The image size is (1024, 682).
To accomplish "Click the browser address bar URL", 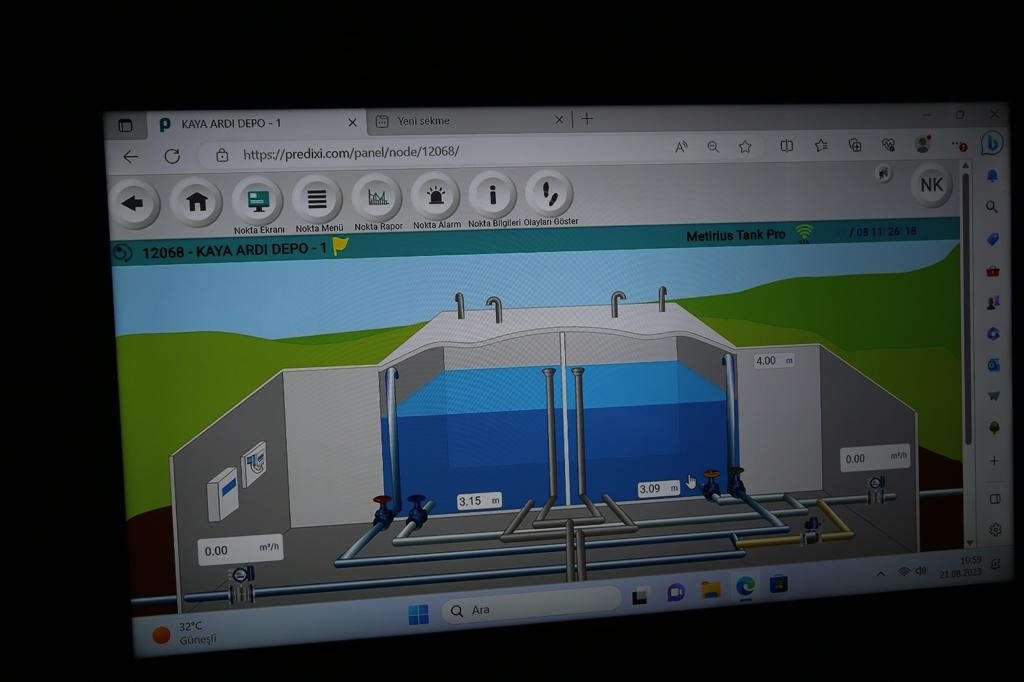I will click(x=351, y=154).
